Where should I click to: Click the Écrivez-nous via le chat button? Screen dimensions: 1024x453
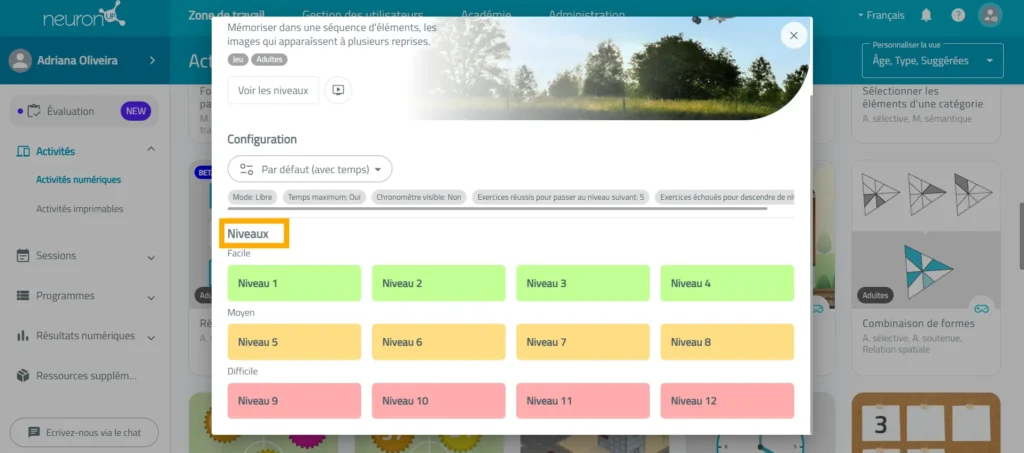click(84, 432)
